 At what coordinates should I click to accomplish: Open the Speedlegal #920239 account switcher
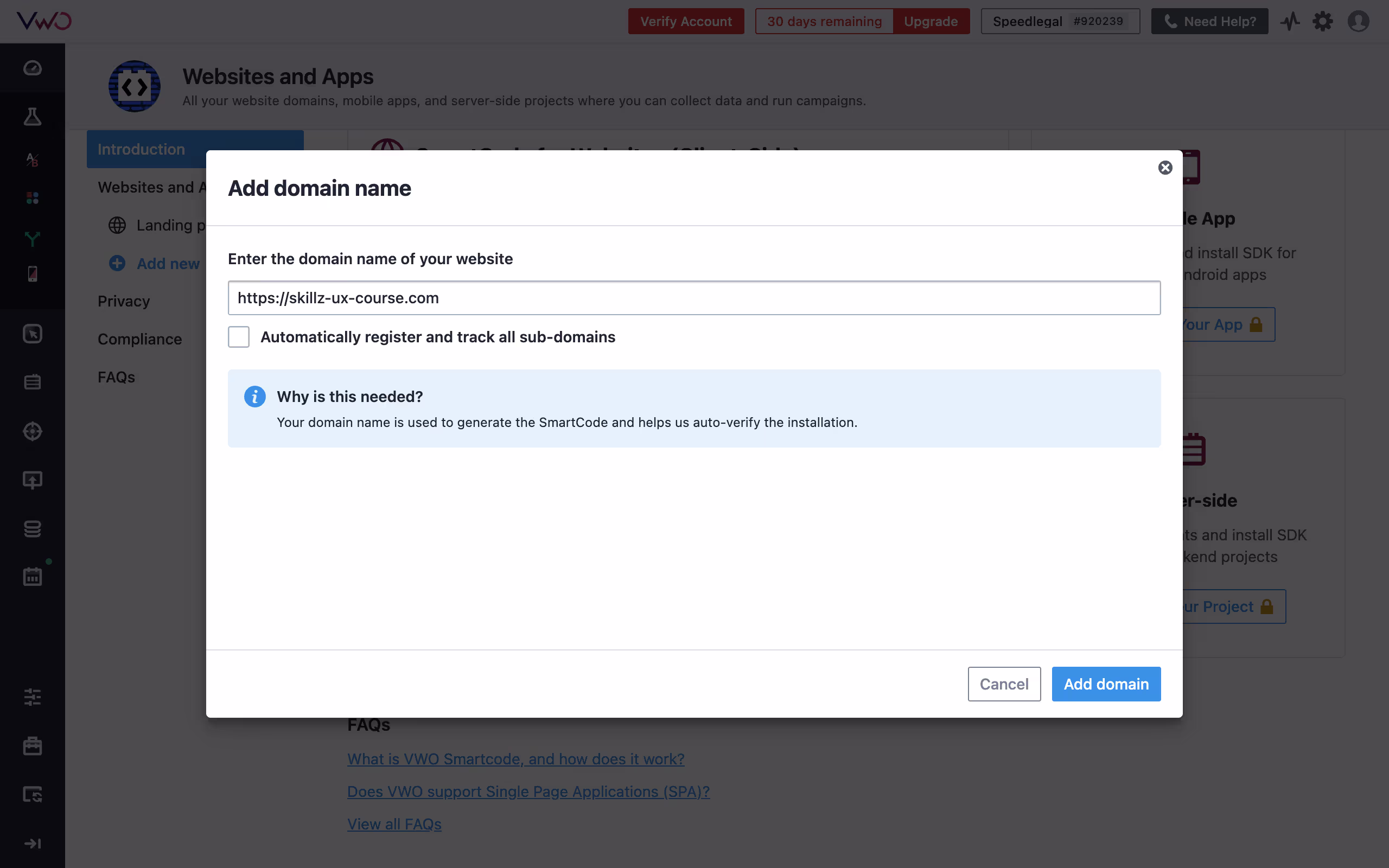click(1060, 21)
